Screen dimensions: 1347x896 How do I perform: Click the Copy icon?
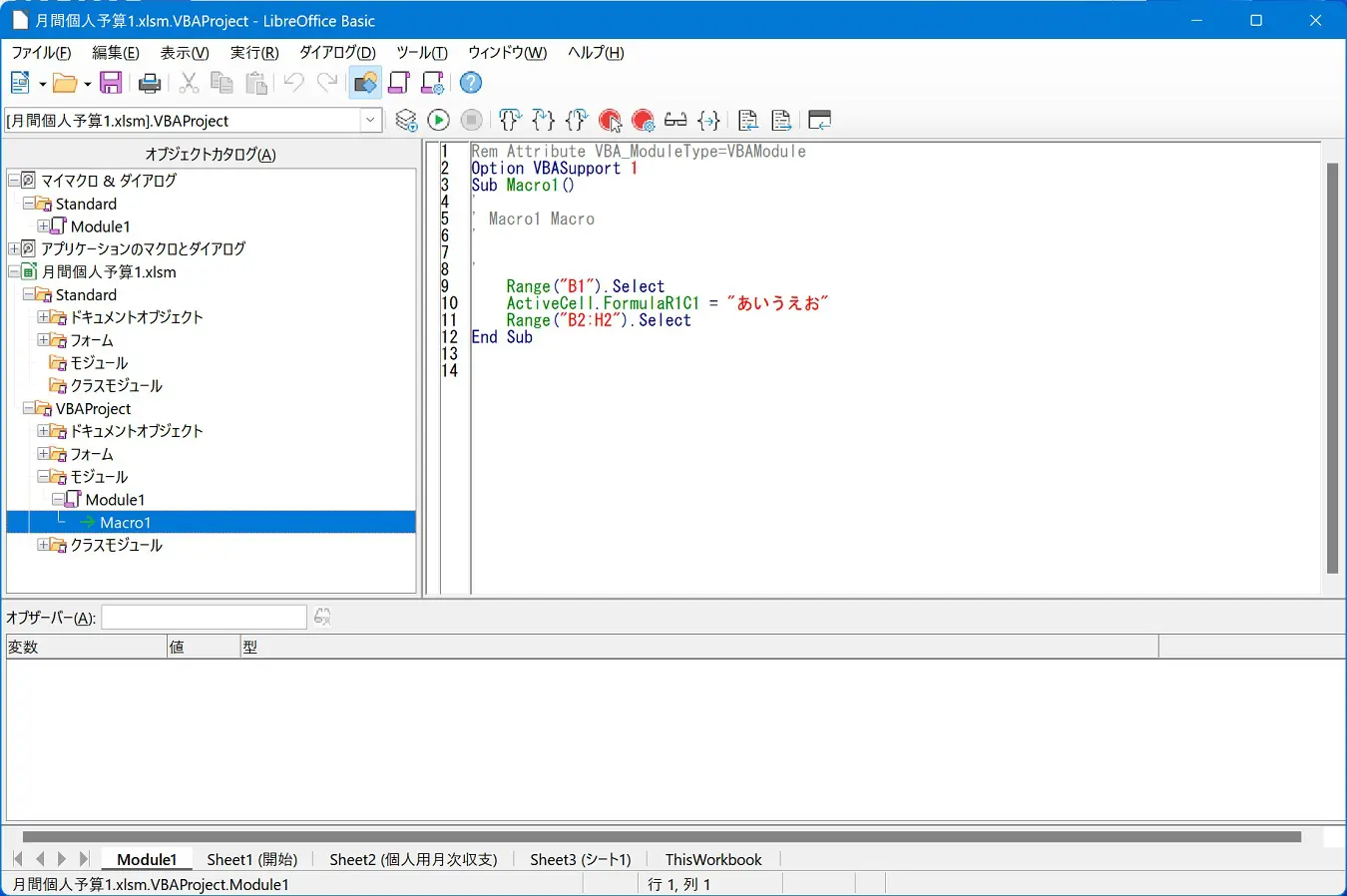(223, 83)
